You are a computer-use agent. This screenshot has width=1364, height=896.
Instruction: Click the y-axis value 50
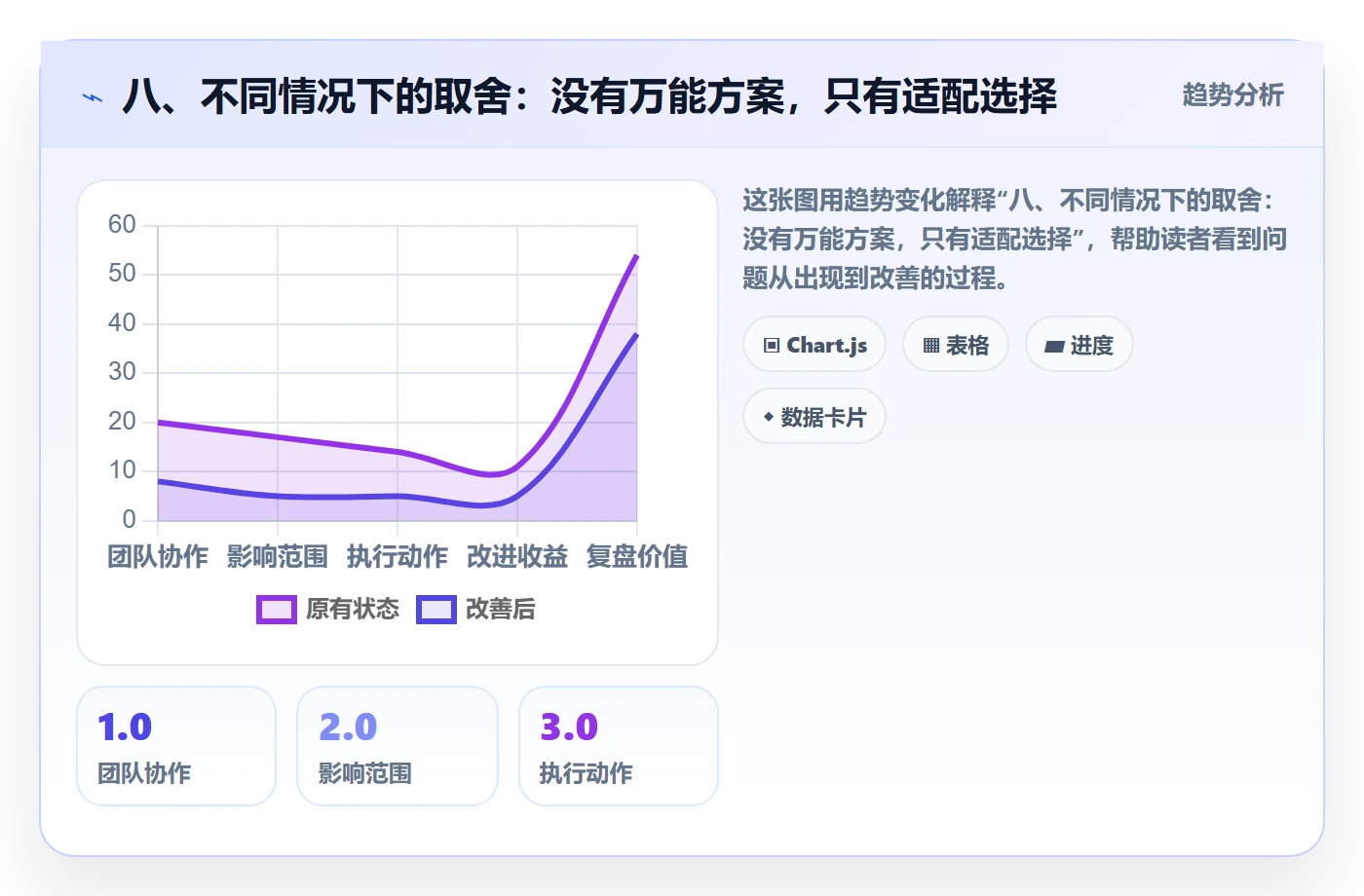click(x=122, y=273)
